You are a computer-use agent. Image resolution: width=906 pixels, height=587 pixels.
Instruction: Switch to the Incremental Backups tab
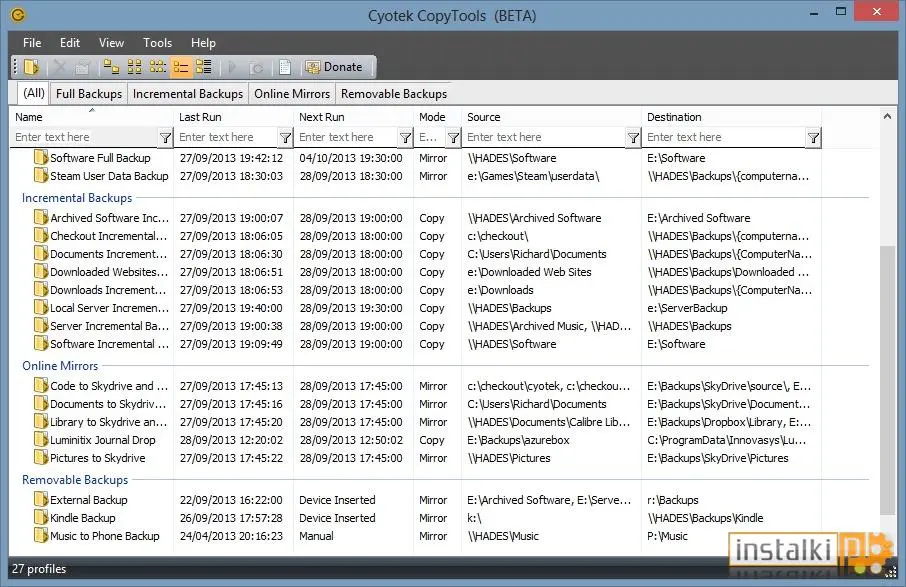pyautogui.click(x=188, y=94)
